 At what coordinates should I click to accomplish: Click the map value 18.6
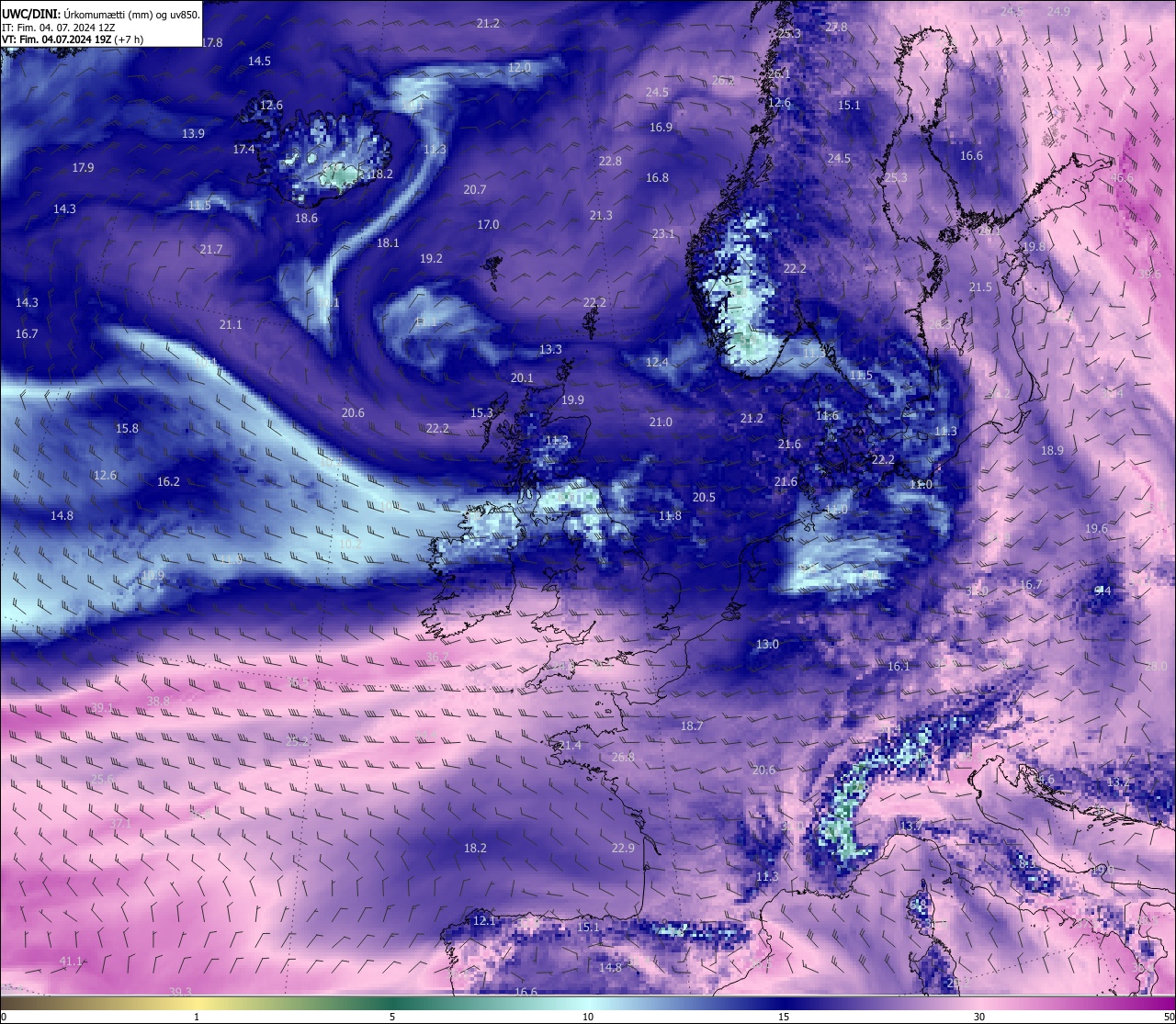click(x=306, y=218)
